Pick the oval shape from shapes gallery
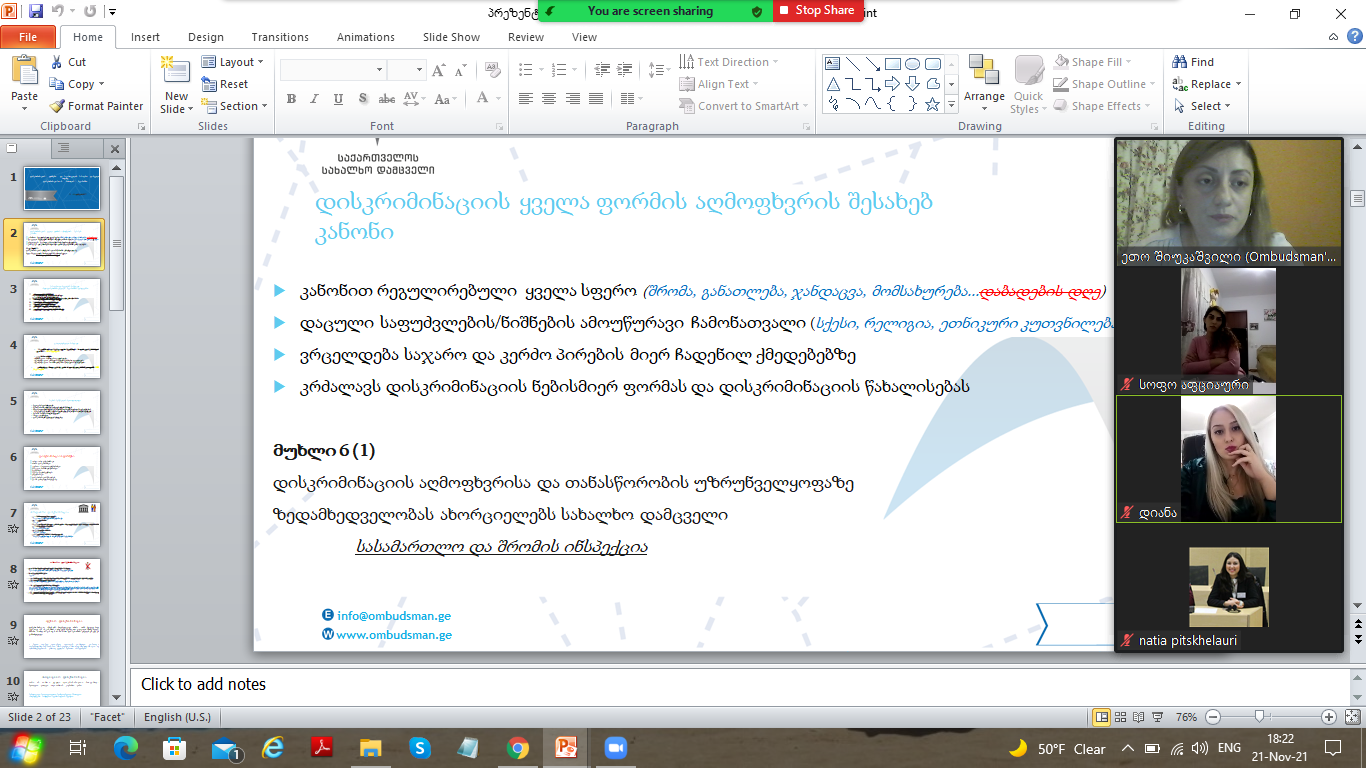This screenshot has width=1366, height=768. 932,63
